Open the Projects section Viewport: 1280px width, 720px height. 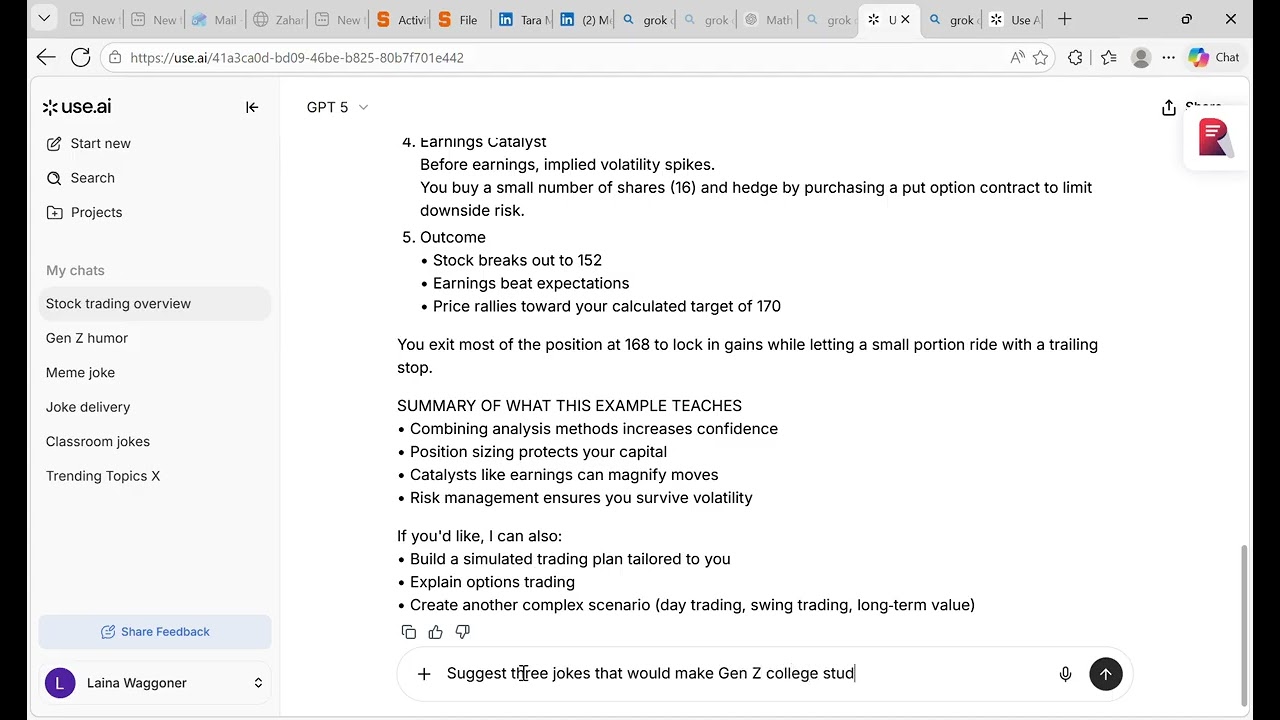(x=84, y=212)
